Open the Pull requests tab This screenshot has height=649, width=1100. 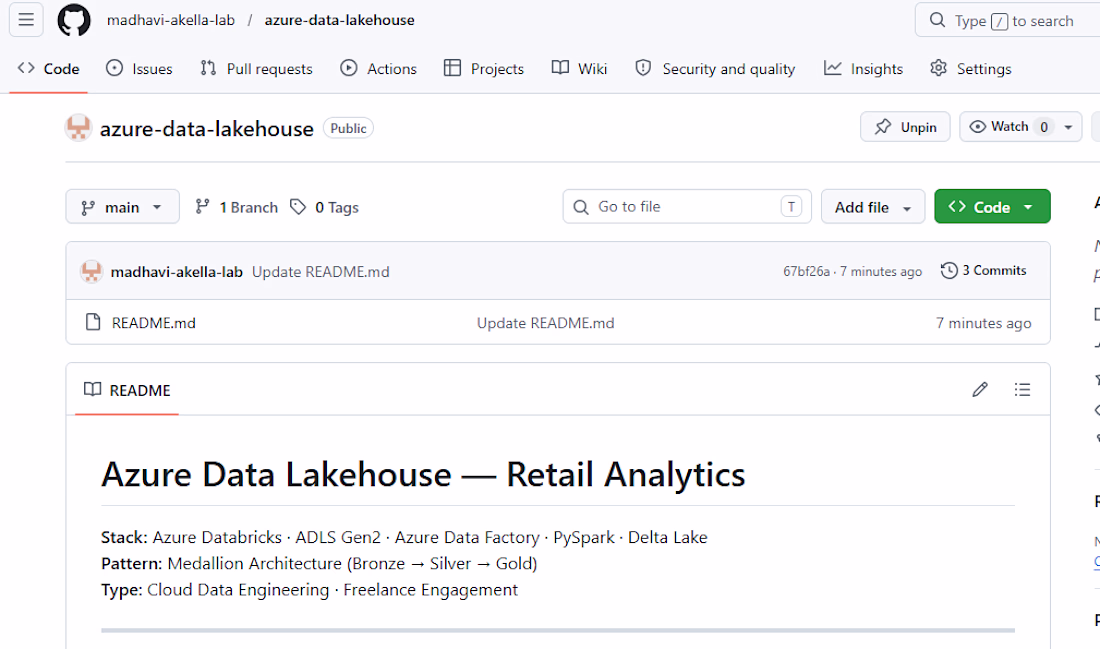256,69
